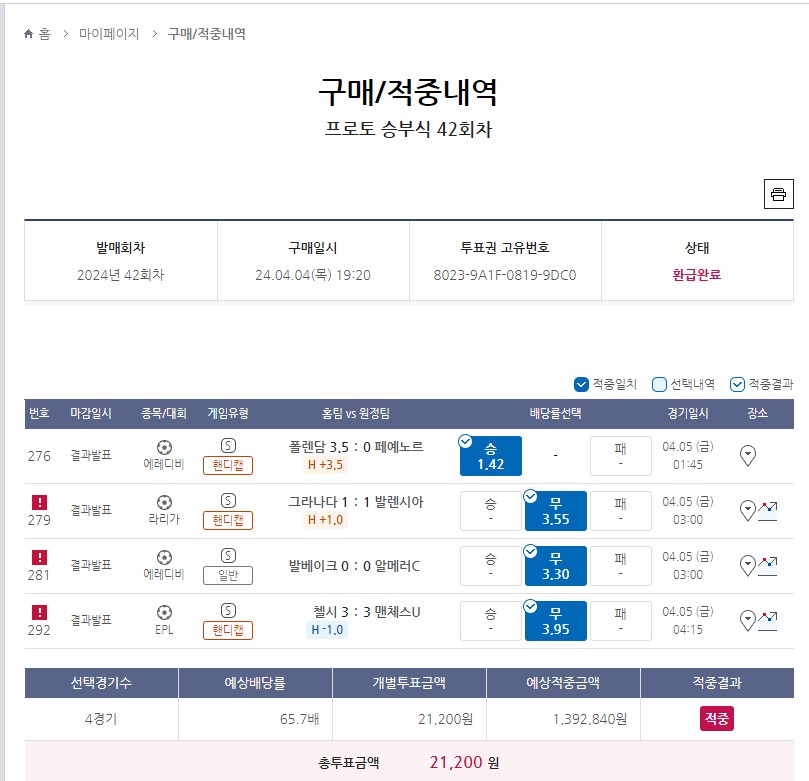809x781 pixels.
Task: Click soccer ball icon for EPL match
Action: (164, 612)
